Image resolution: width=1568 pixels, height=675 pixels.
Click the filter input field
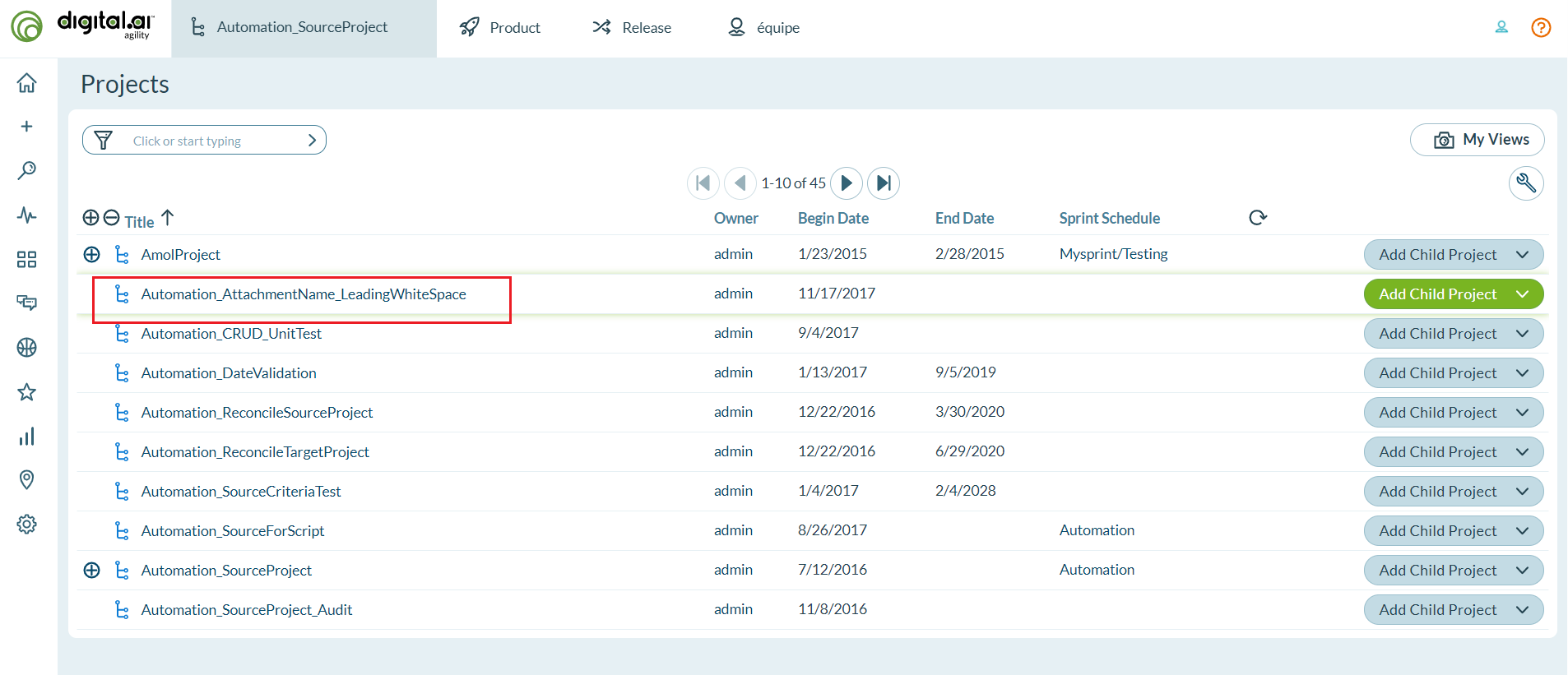(x=214, y=141)
